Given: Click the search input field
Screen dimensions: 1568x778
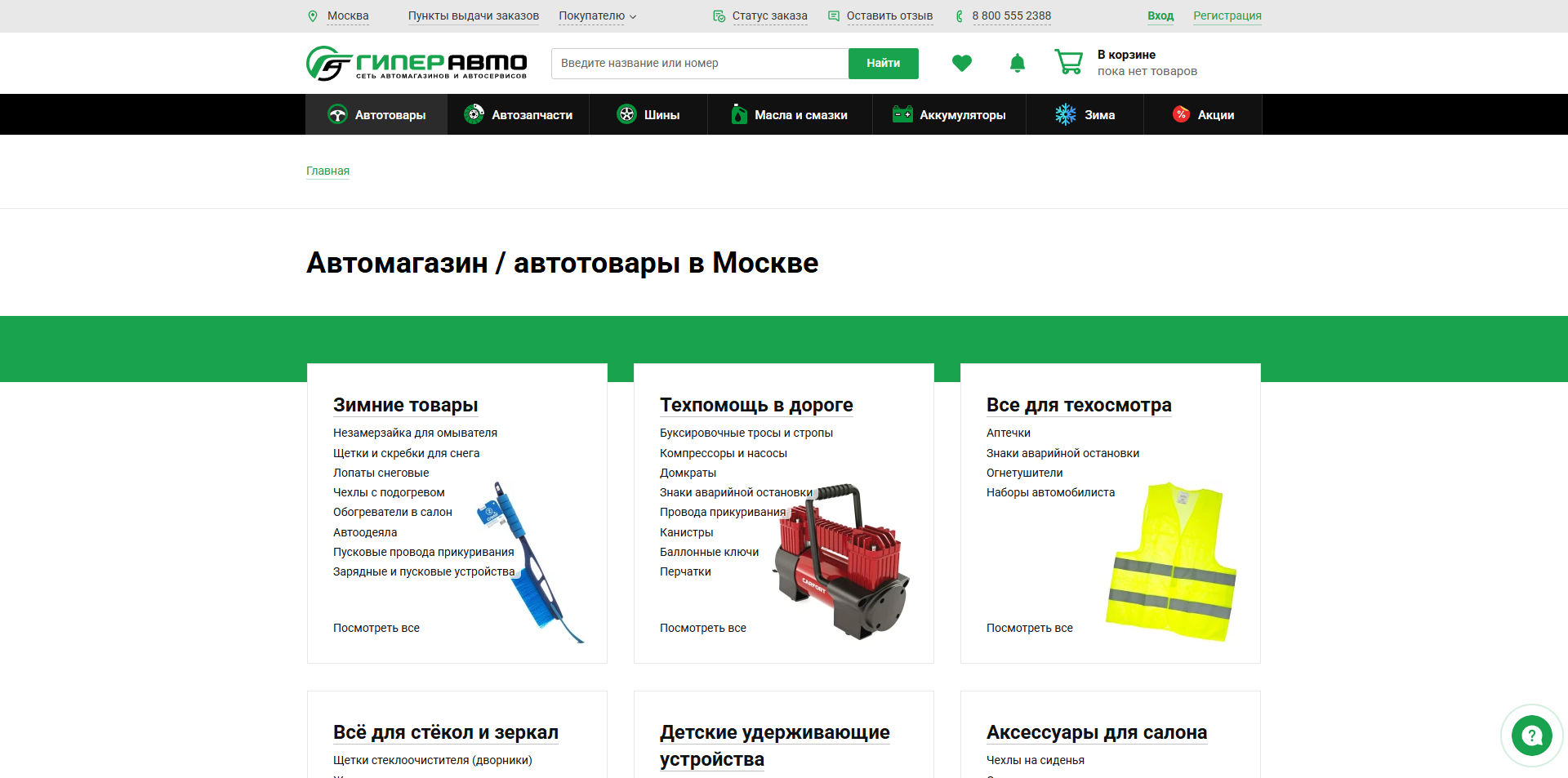Looking at the screenshot, I should [698, 63].
